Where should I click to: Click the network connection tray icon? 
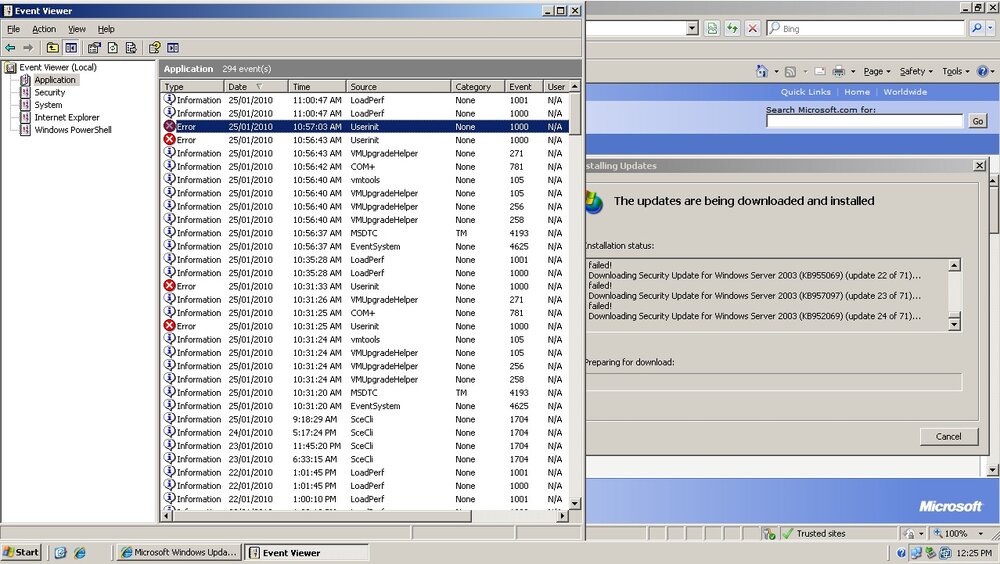tap(916, 553)
